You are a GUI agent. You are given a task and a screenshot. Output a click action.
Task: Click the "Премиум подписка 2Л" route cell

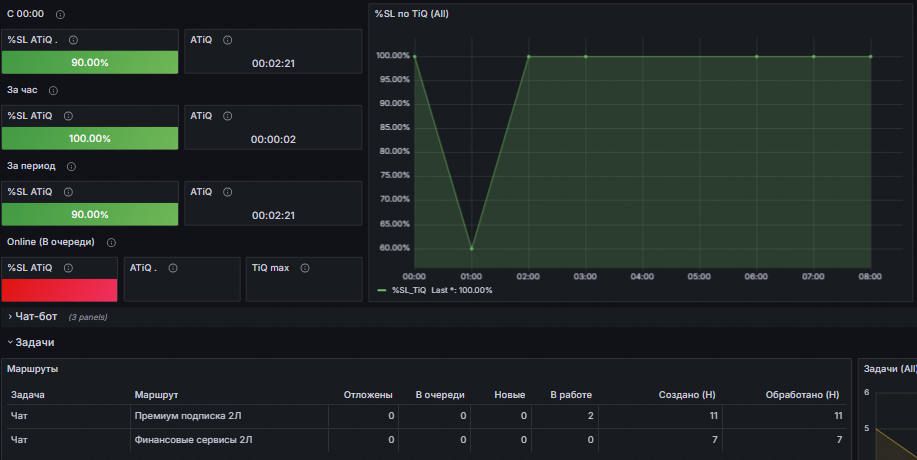187,415
